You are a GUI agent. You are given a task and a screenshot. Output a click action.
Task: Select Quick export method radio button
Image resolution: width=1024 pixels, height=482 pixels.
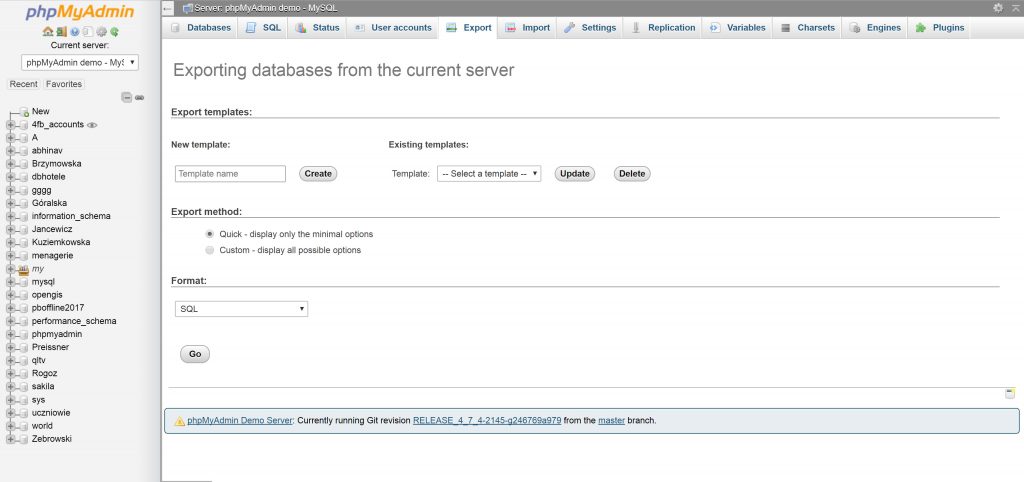click(210, 233)
